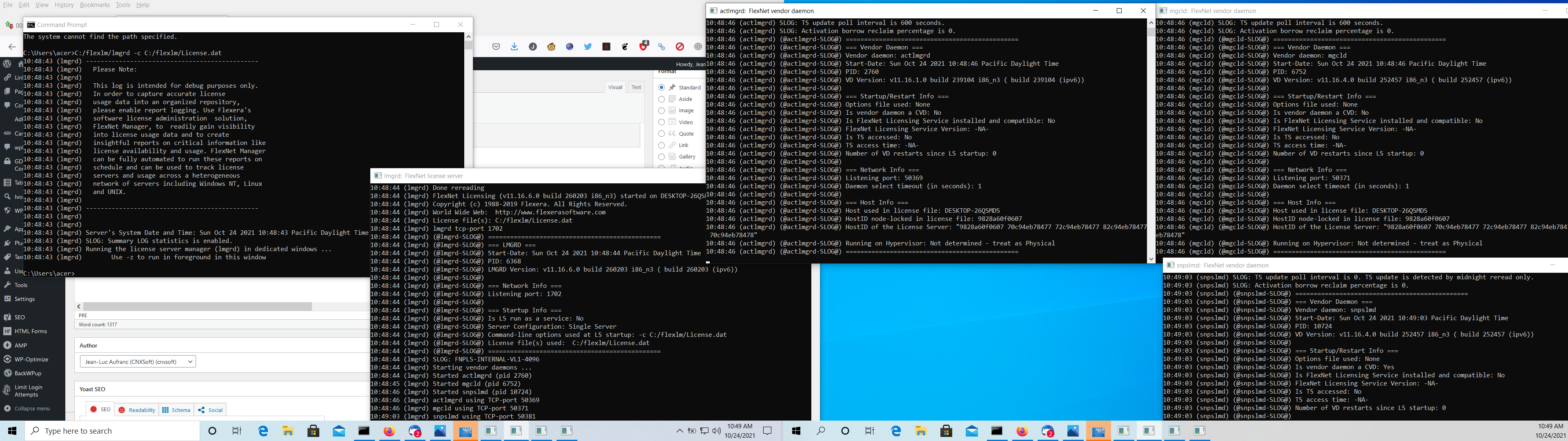Open HTML Forms in the WordPress sidebar

pos(31,331)
